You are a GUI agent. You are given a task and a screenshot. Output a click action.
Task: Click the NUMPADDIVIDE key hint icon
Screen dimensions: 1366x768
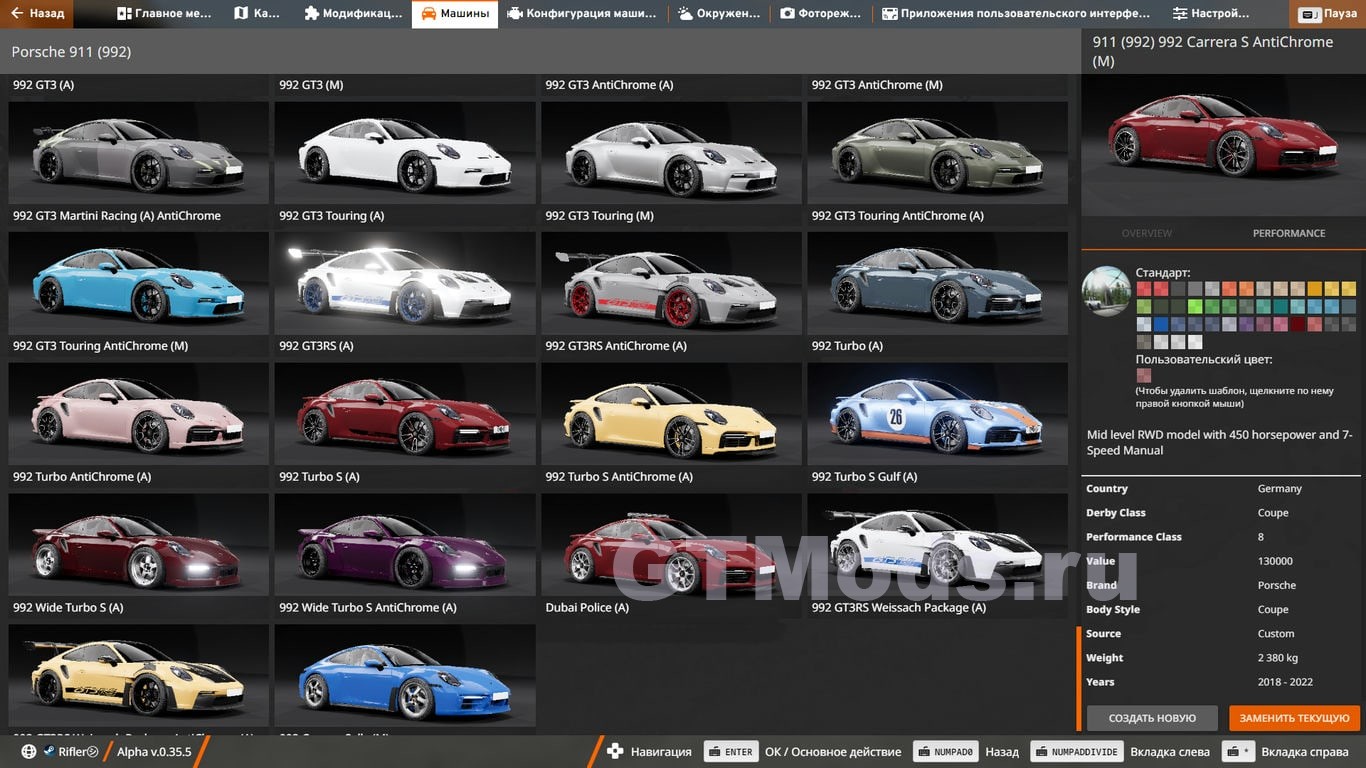click(1076, 752)
